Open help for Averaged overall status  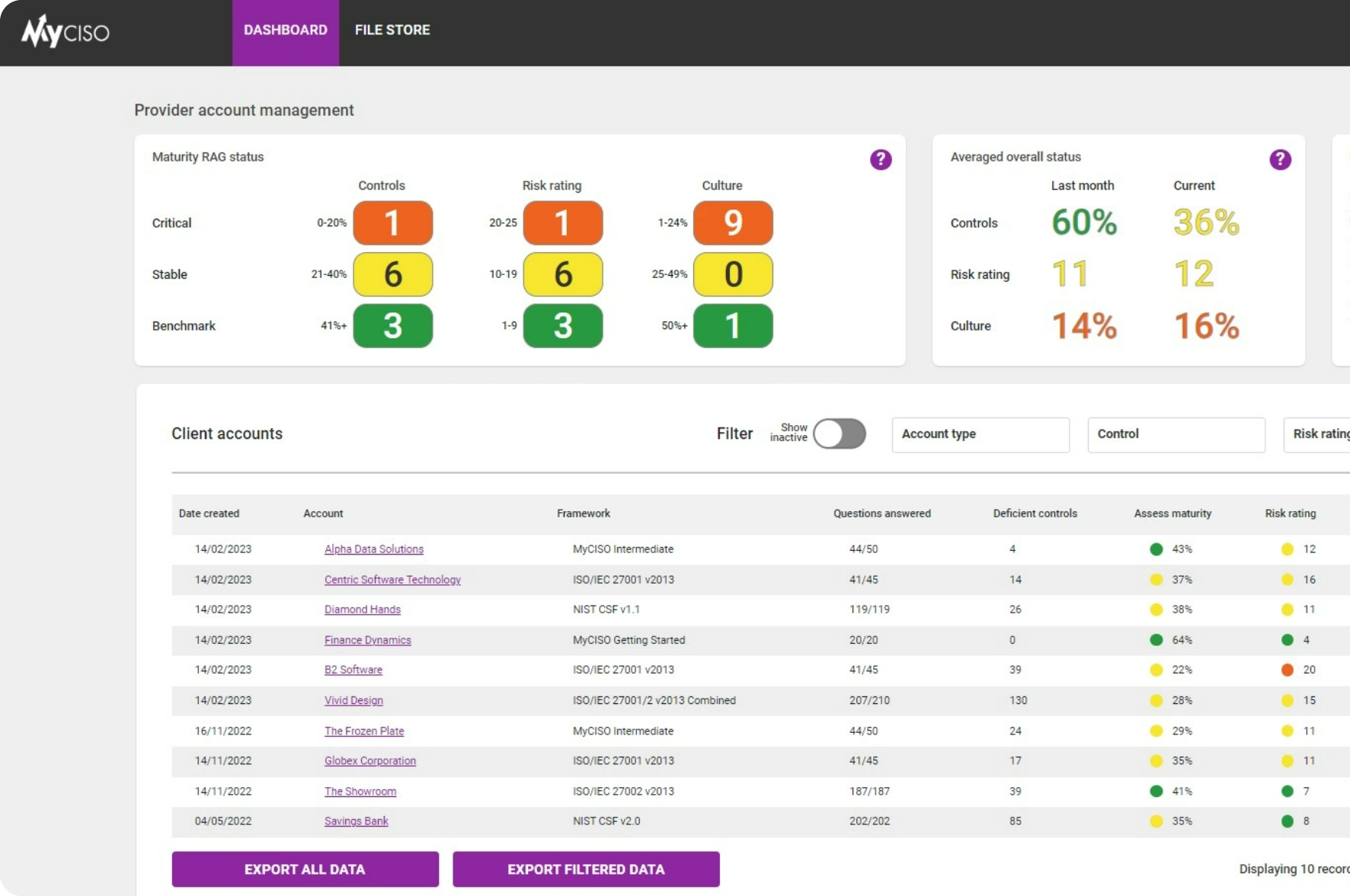pyautogui.click(x=1280, y=159)
